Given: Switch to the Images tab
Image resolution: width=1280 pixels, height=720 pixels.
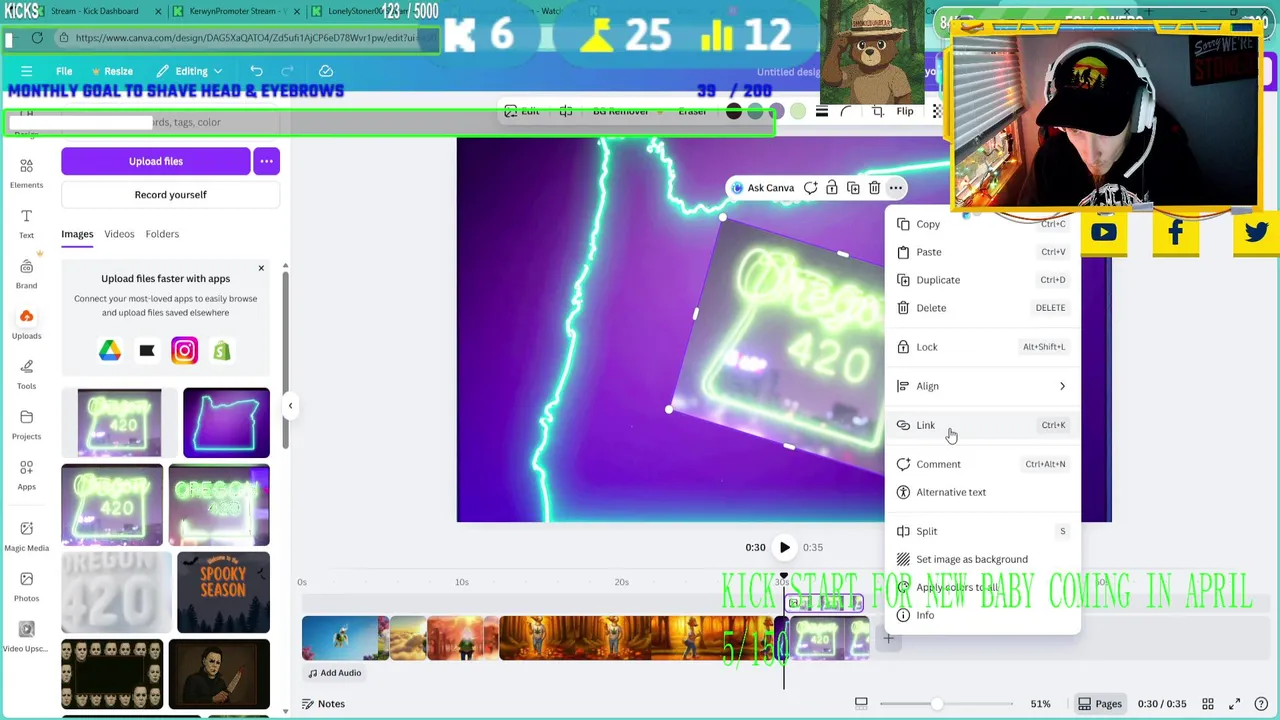Looking at the screenshot, I should (77, 234).
